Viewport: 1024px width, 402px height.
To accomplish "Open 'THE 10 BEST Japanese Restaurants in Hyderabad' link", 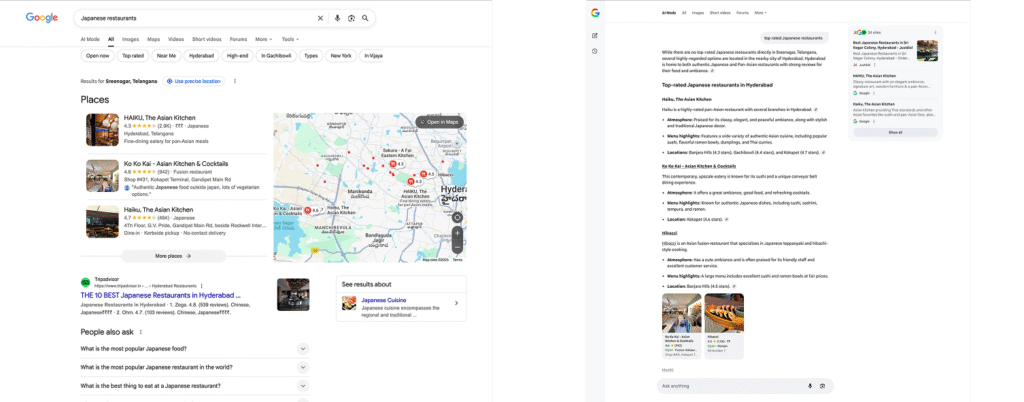I will pos(161,295).
